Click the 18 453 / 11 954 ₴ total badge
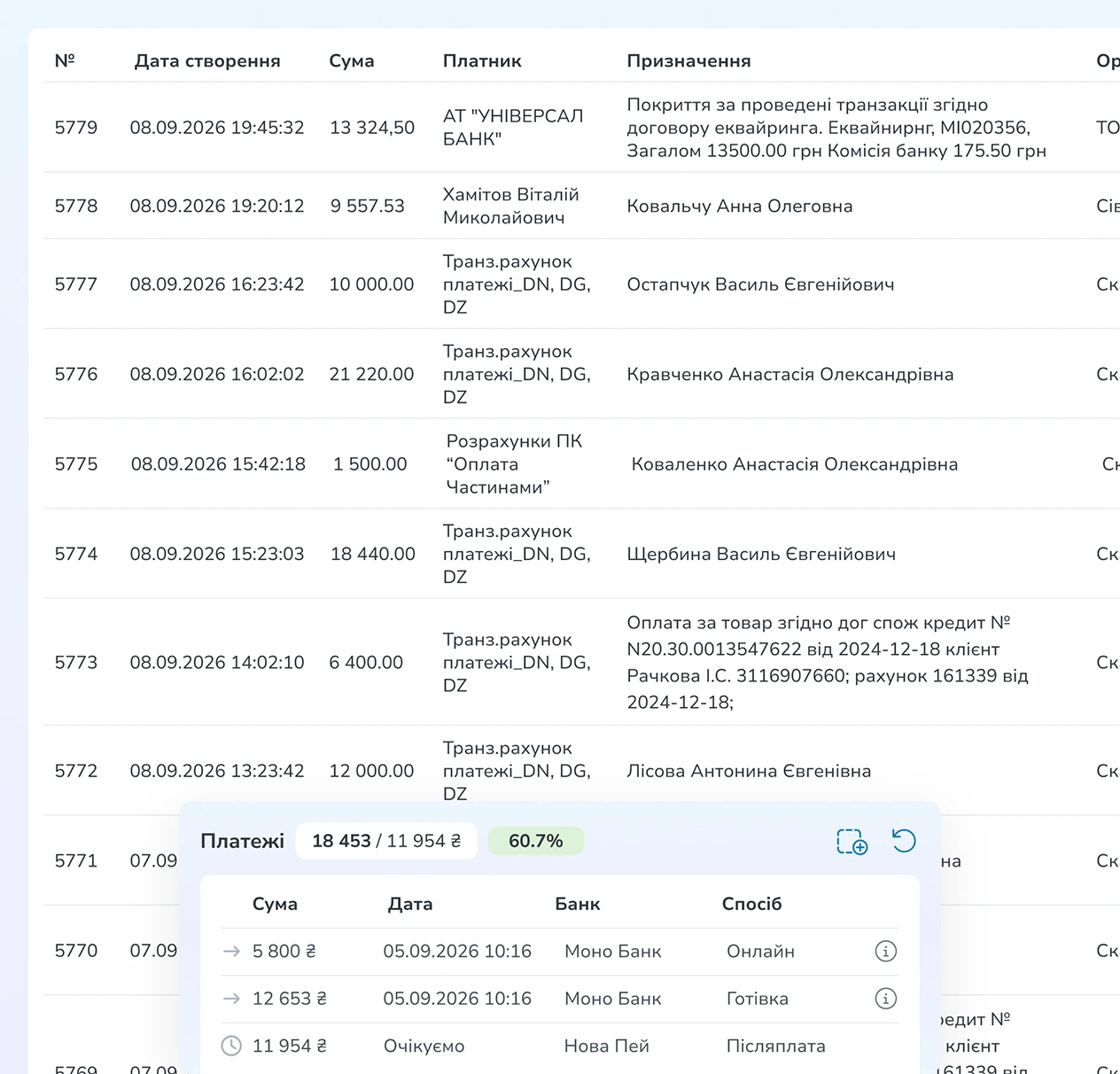Image resolution: width=1120 pixels, height=1074 pixels. (x=386, y=841)
